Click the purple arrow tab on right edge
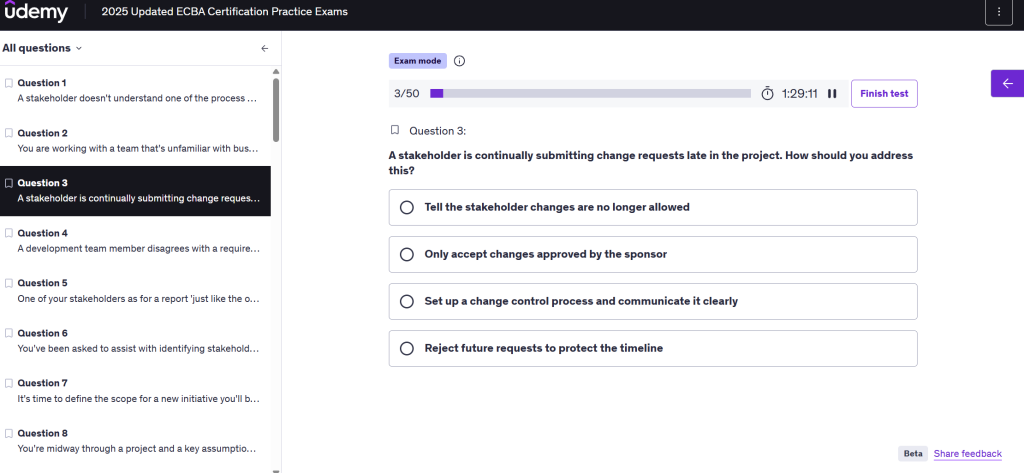Viewport: 1024px width, 473px height. pos(1006,84)
